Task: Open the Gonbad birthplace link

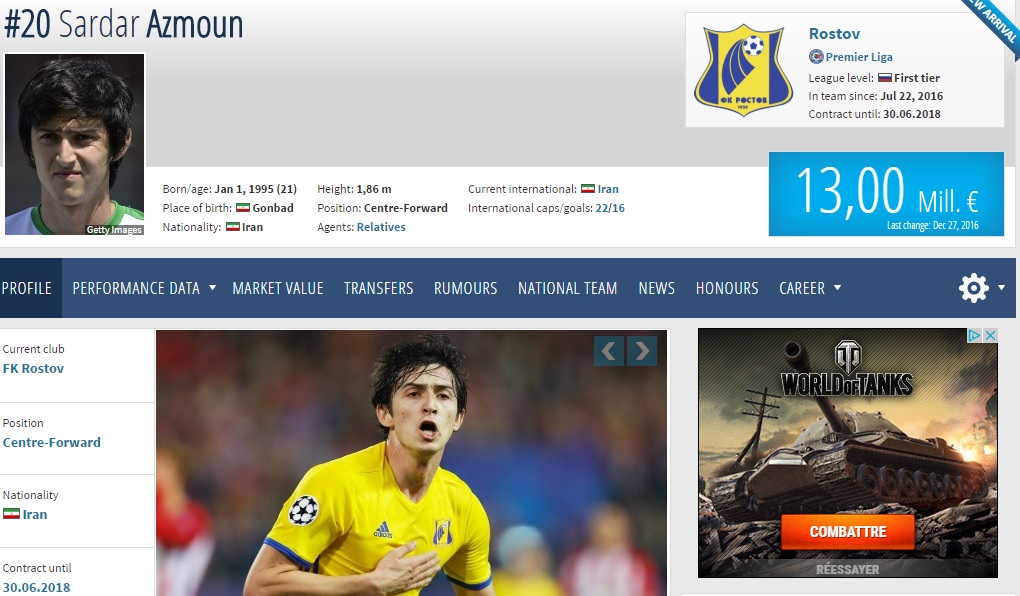Action: 273,208
